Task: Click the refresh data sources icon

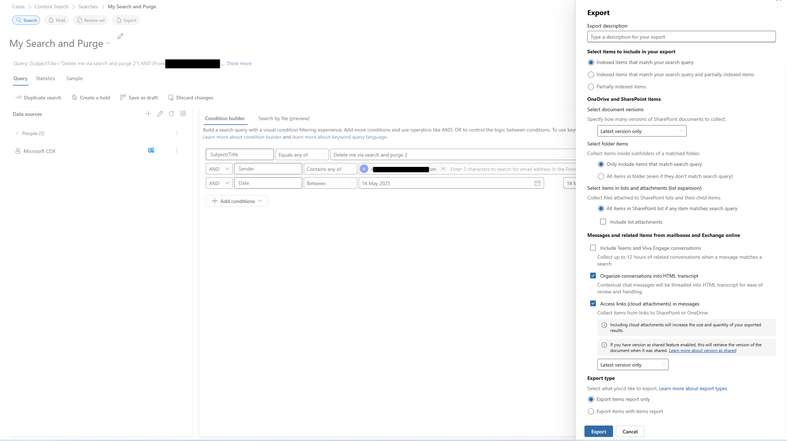Action: (x=172, y=114)
